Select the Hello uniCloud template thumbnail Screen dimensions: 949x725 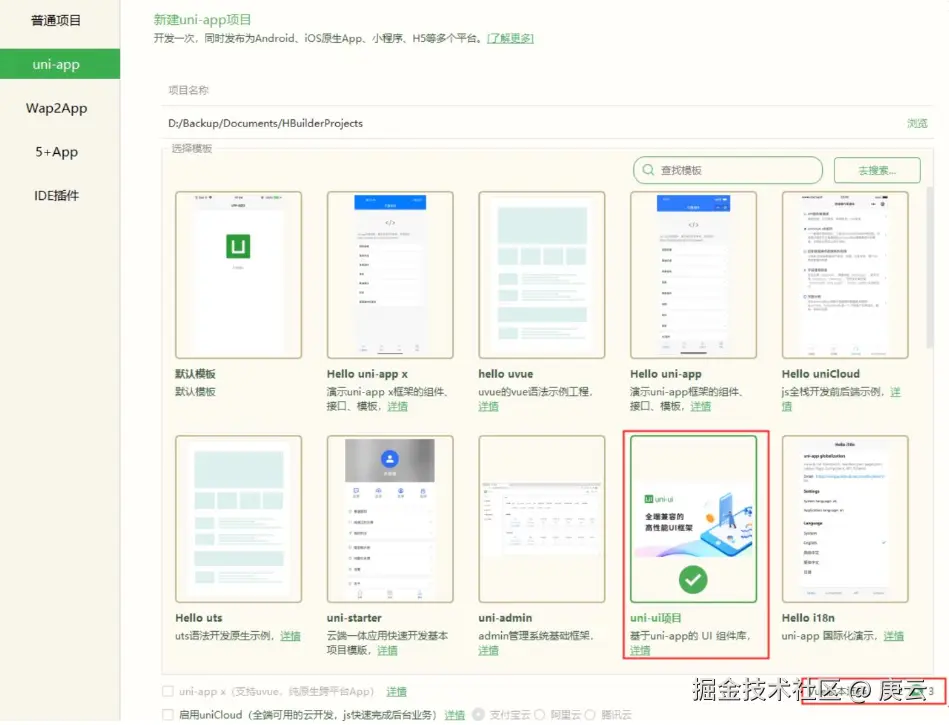(845, 275)
